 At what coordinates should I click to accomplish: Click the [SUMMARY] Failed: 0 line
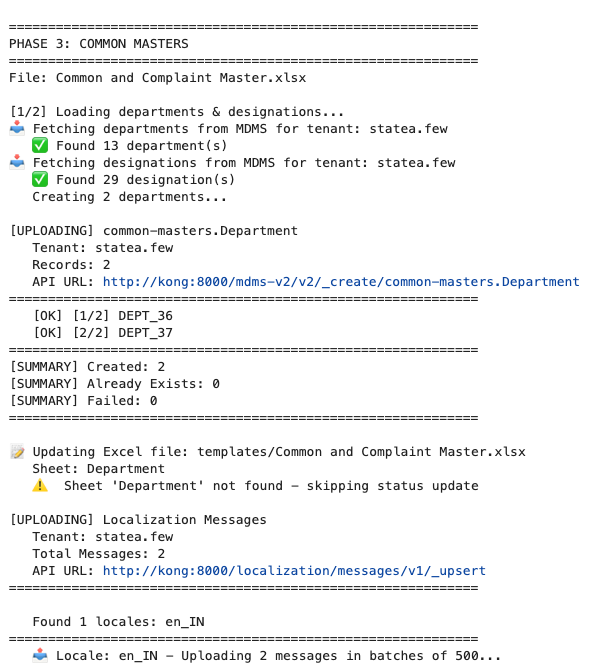(x=83, y=401)
